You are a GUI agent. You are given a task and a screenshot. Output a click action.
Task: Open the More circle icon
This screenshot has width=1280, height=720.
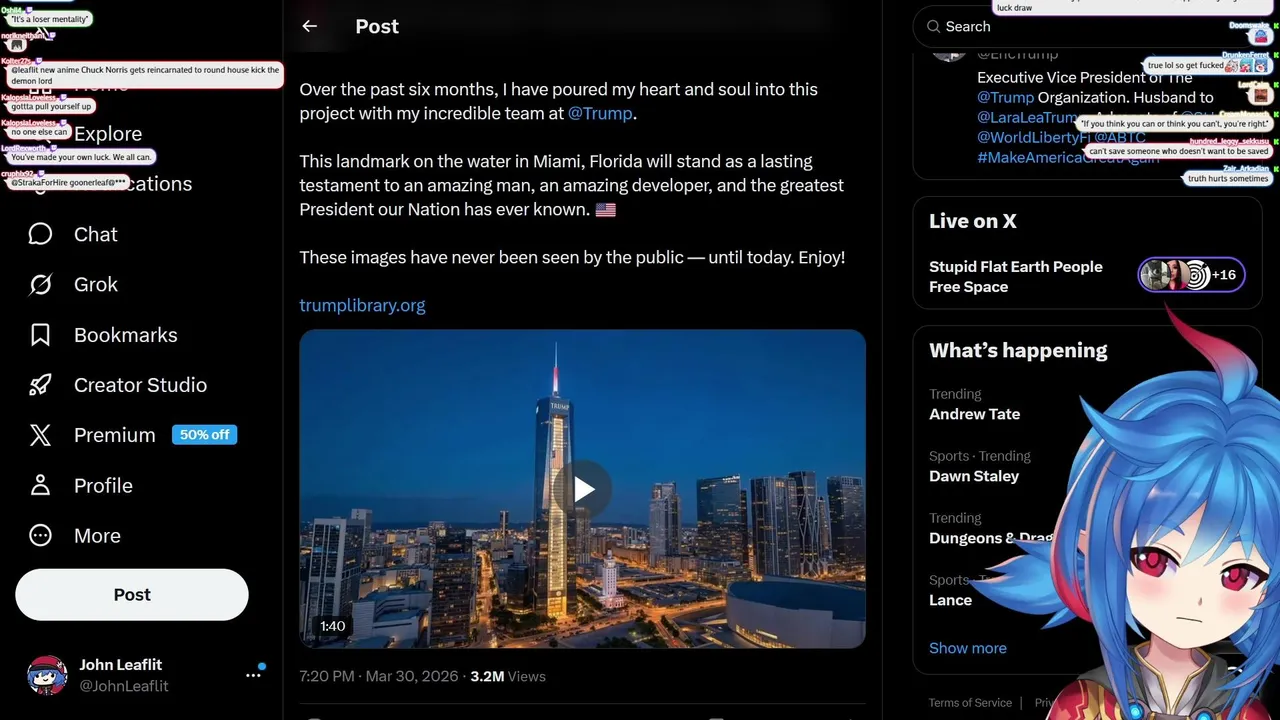point(40,535)
